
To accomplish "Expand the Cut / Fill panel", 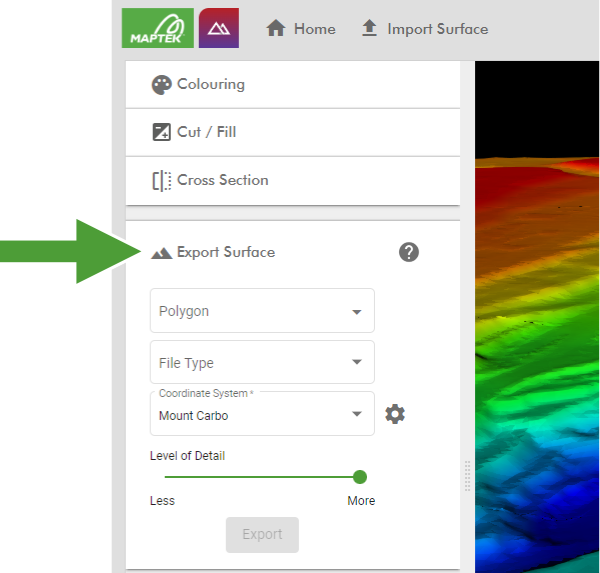I will pos(293,132).
